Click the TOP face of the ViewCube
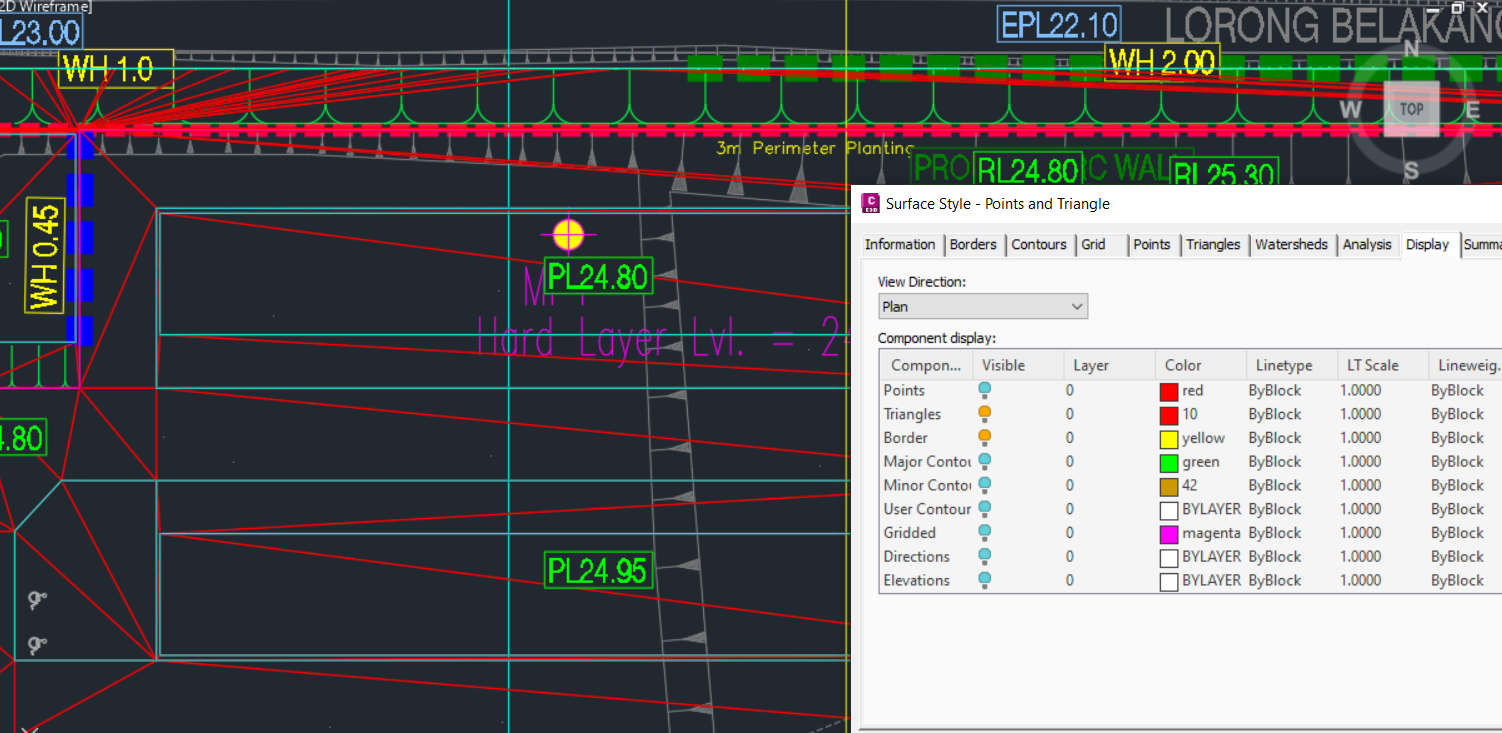The height and width of the screenshot is (733, 1502). coord(1411,109)
